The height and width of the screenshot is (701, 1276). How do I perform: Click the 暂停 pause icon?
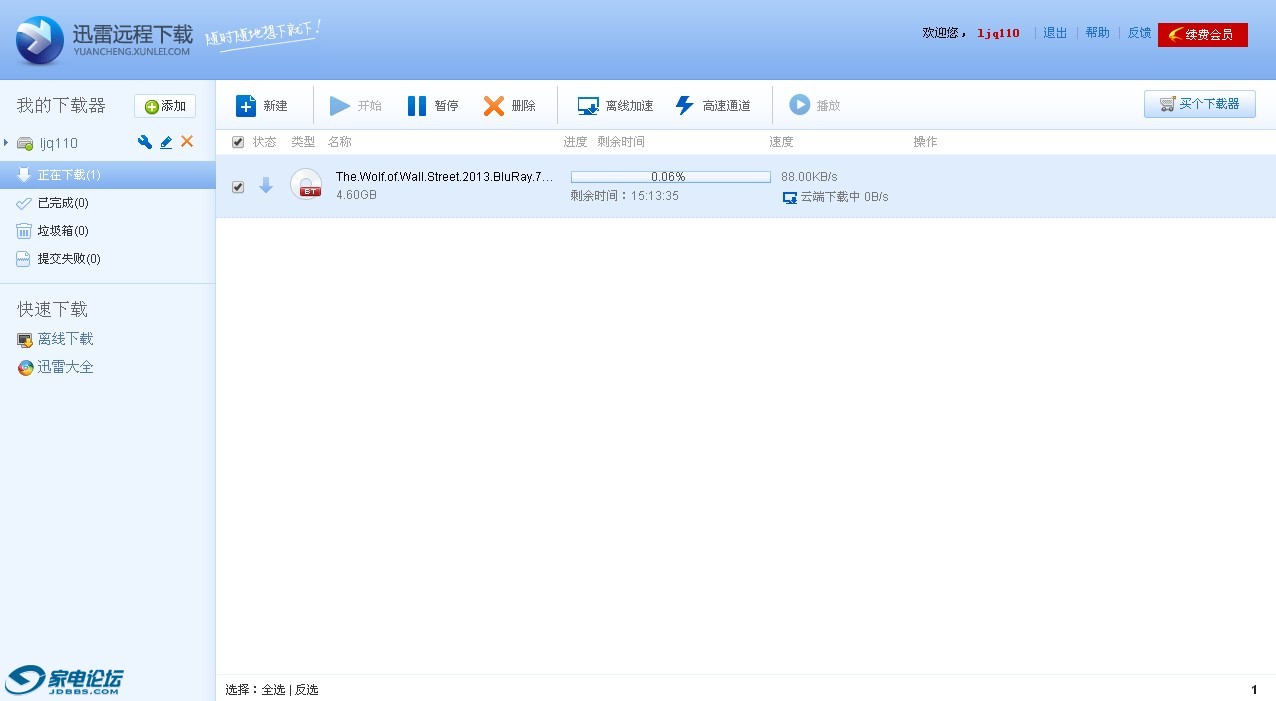[x=417, y=105]
